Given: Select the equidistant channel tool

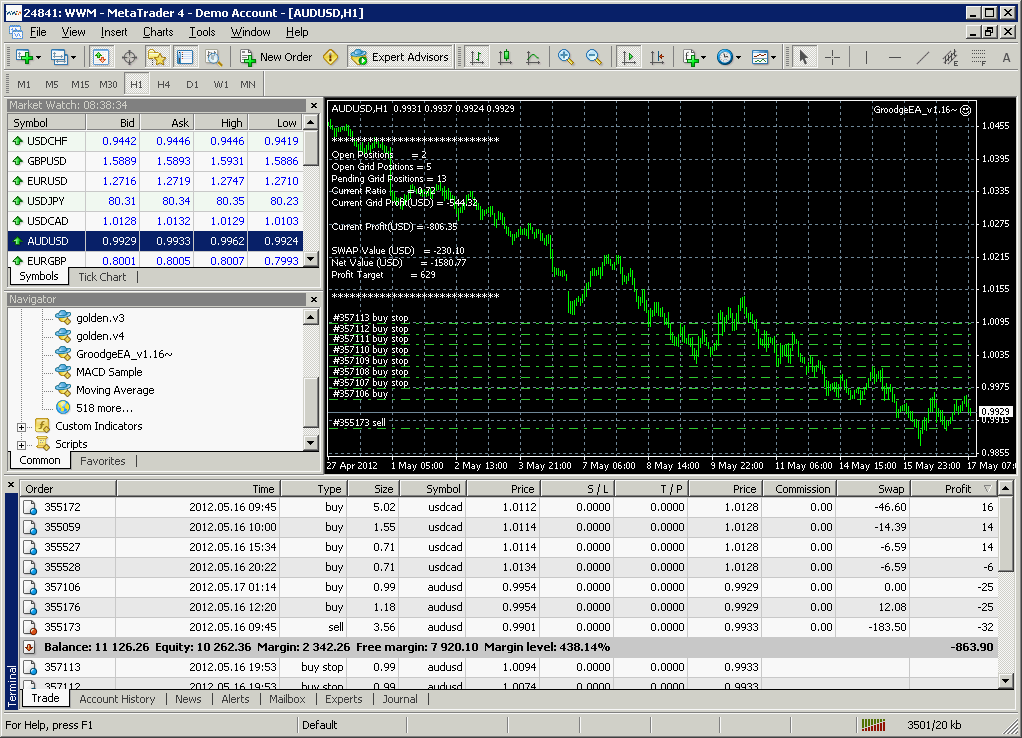Looking at the screenshot, I should pos(951,57).
